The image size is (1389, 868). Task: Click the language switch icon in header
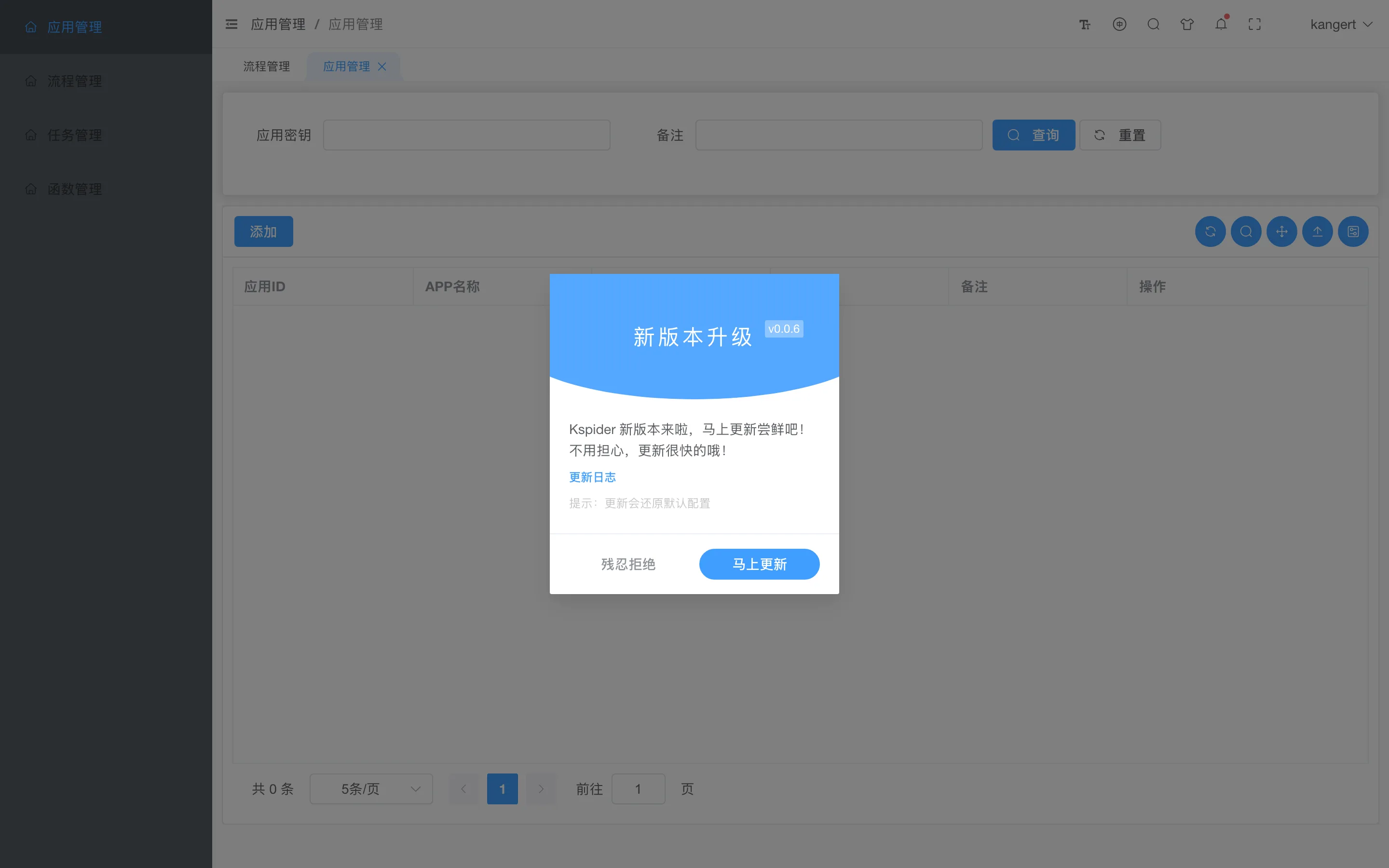[1119, 24]
